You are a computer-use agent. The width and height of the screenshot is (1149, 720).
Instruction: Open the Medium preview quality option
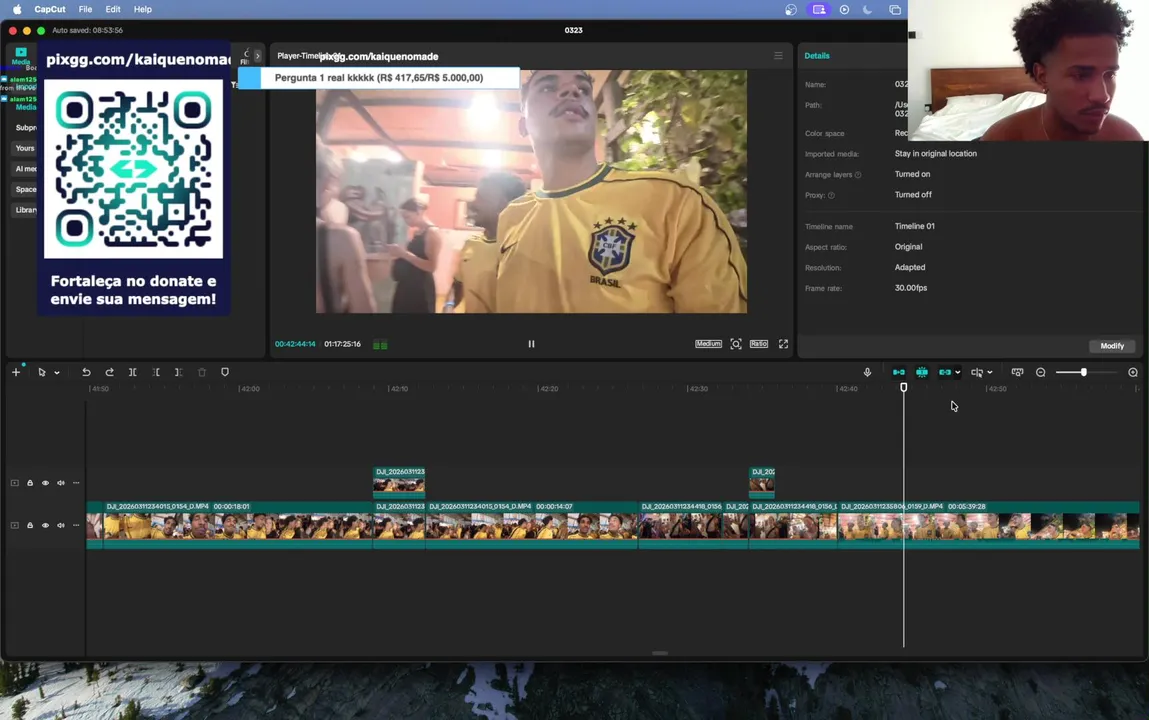point(708,344)
